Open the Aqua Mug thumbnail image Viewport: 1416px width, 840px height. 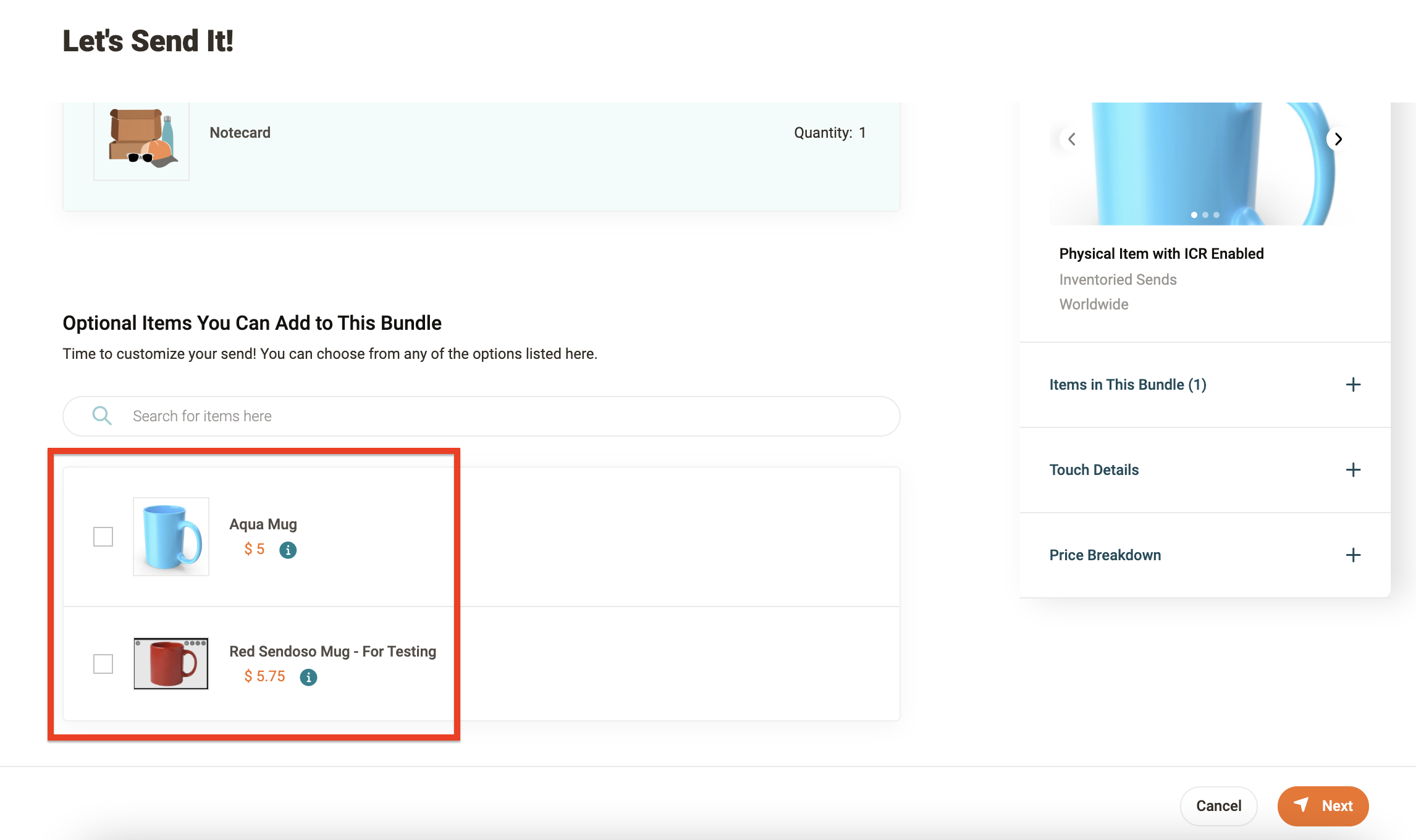171,537
